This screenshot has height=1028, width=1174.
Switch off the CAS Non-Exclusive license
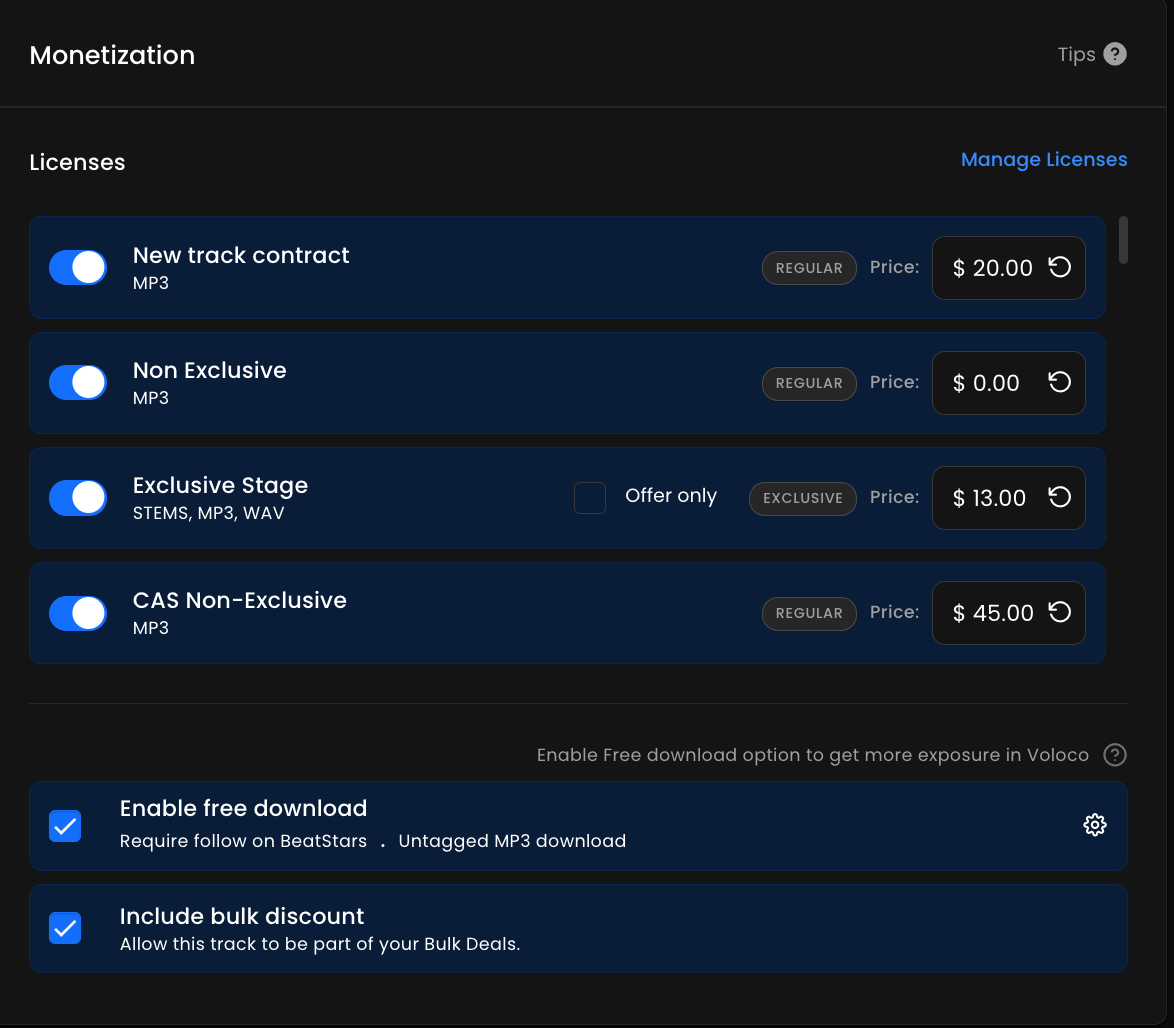78,613
